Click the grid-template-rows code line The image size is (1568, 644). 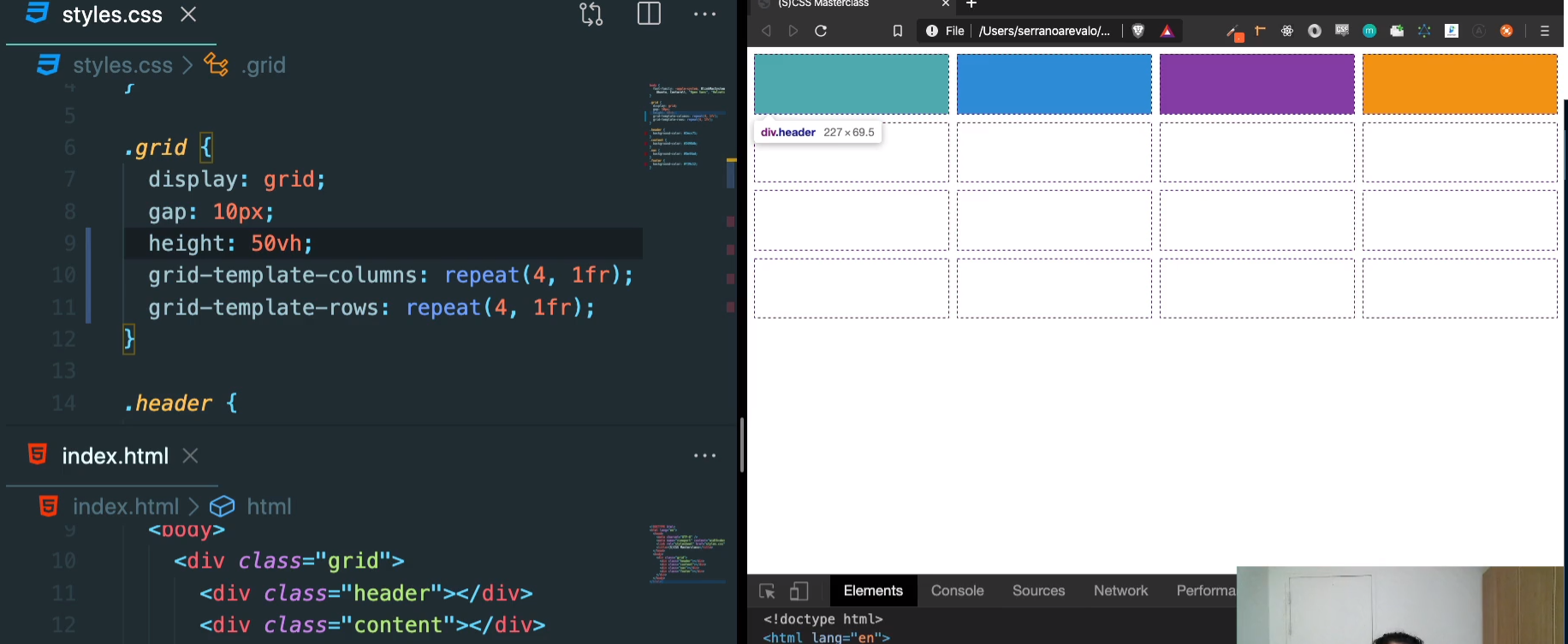coord(371,307)
